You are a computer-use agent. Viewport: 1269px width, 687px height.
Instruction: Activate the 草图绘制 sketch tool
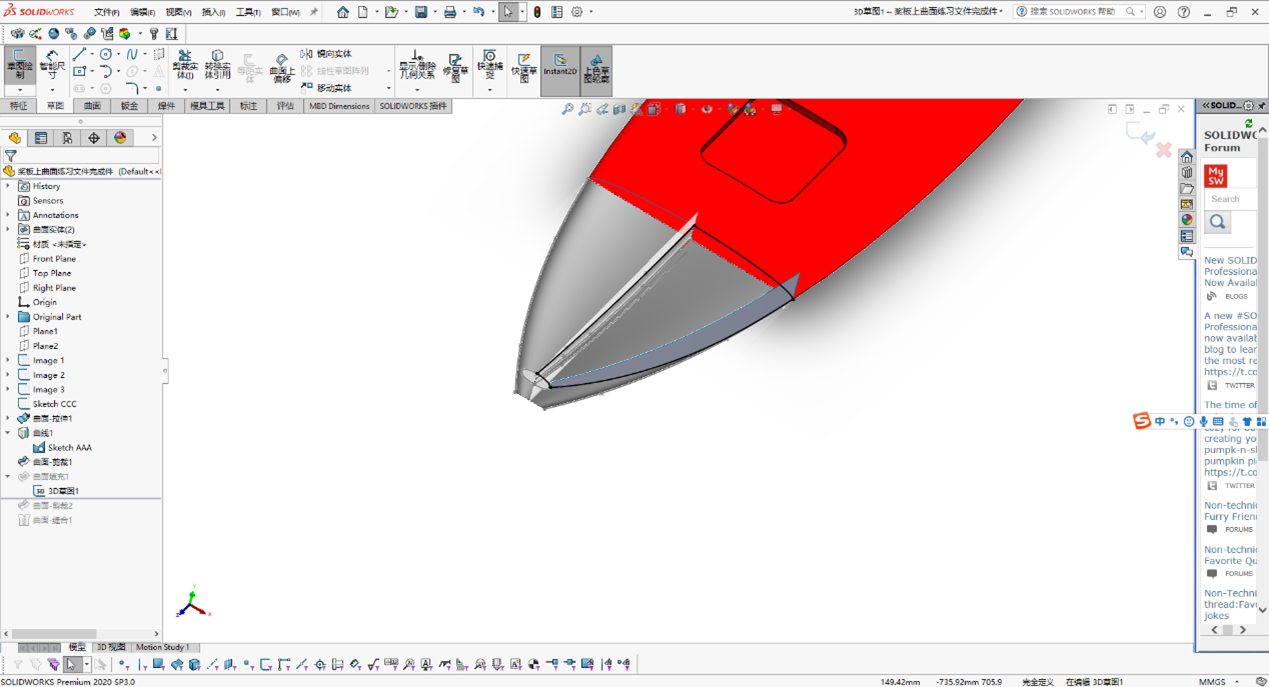click(19, 64)
